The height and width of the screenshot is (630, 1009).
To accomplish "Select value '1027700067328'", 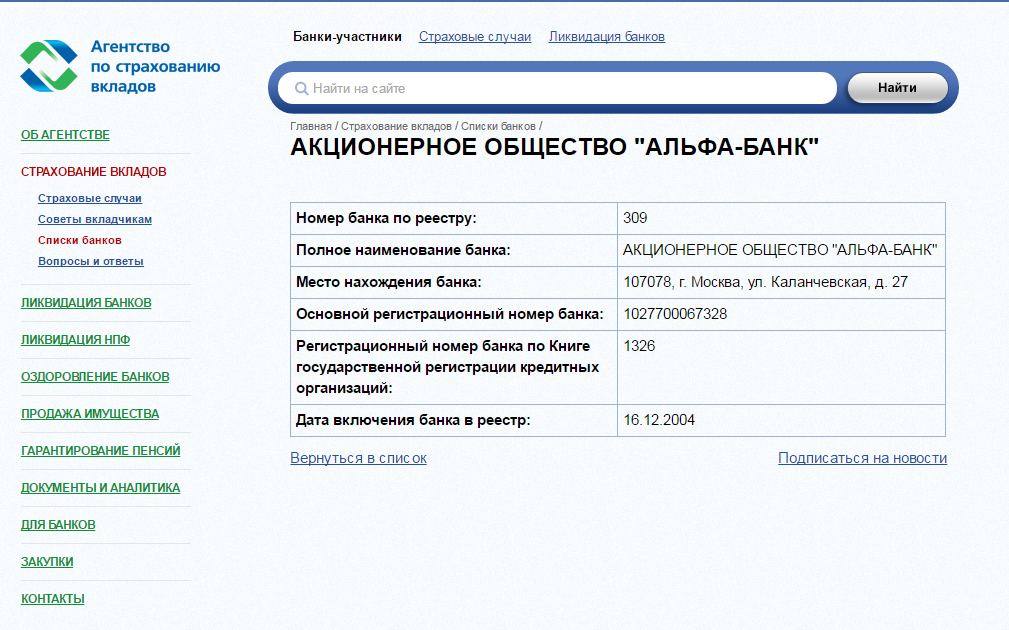I will pos(675,314).
